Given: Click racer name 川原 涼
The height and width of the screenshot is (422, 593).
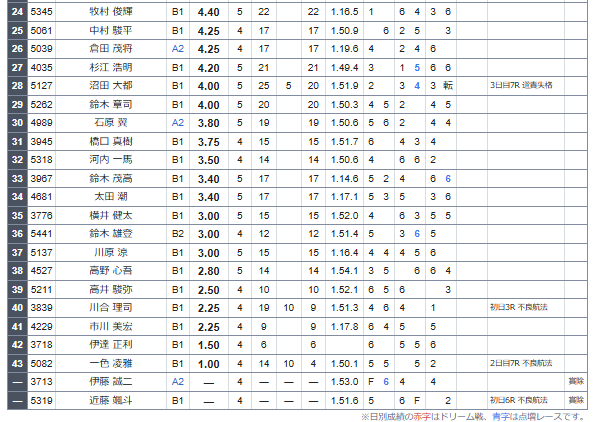Looking at the screenshot, I should click(111, 253).
